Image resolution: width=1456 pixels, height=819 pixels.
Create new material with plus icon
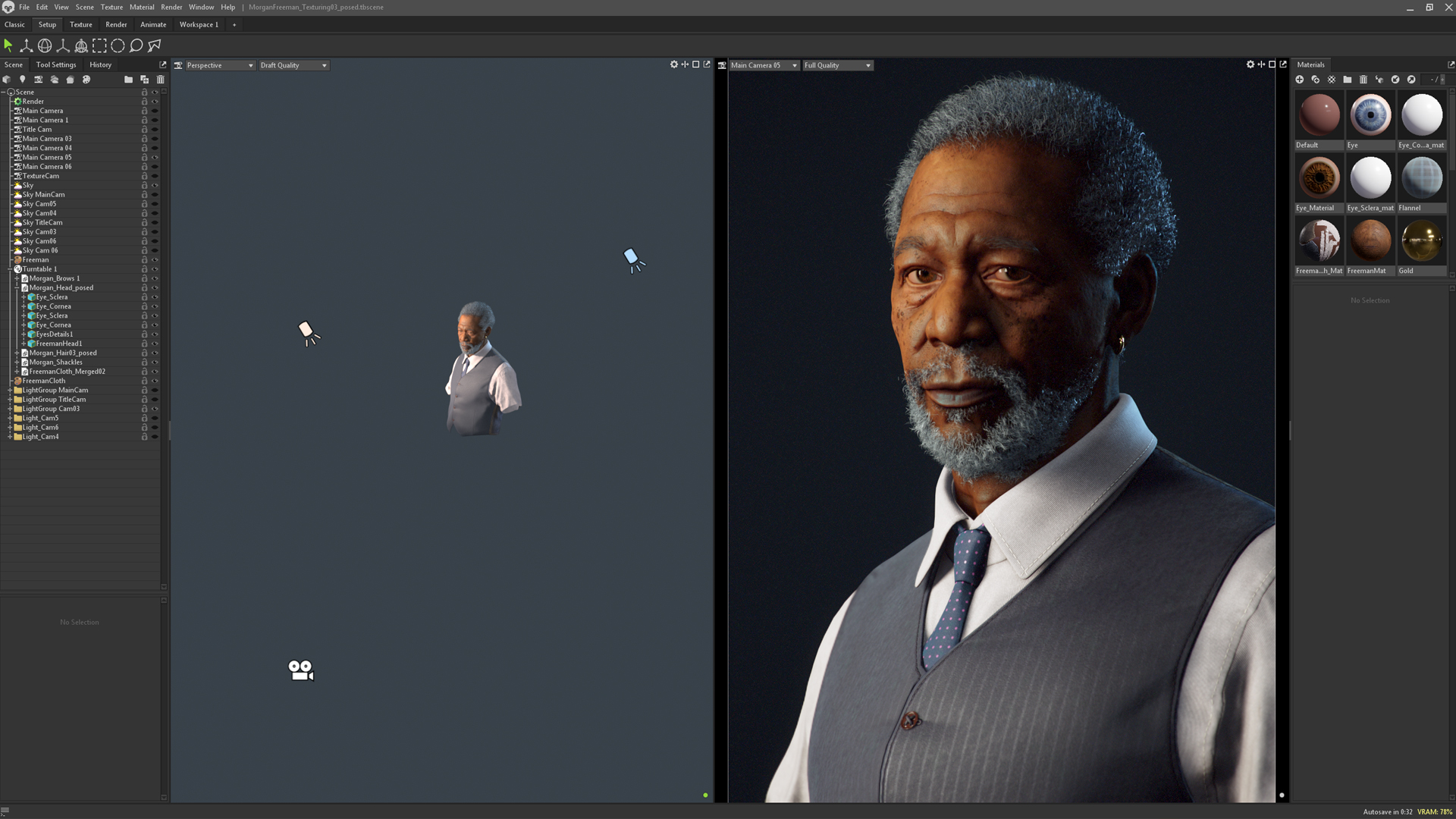pos(1299,79)
